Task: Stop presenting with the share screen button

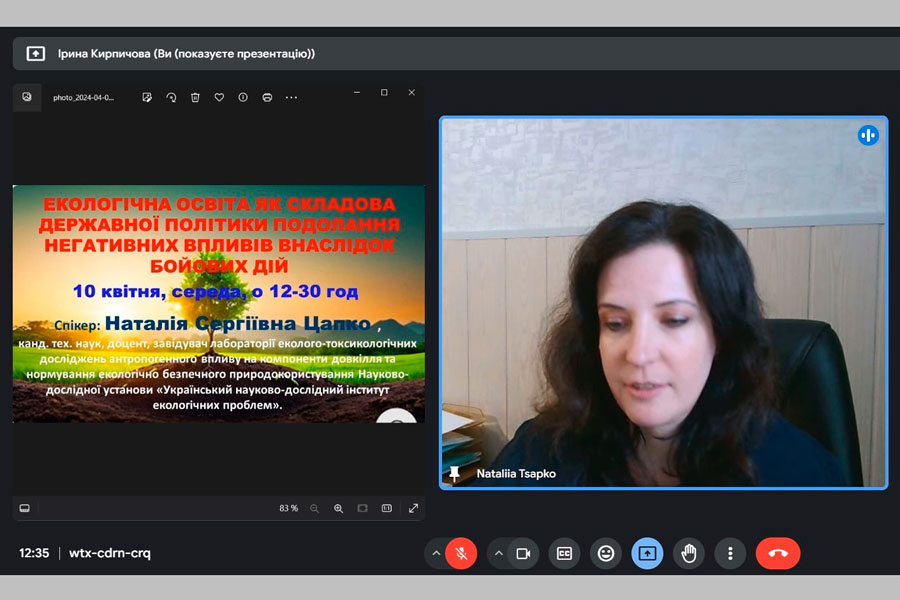Action: pyautogui.click(x=647, y=553)
